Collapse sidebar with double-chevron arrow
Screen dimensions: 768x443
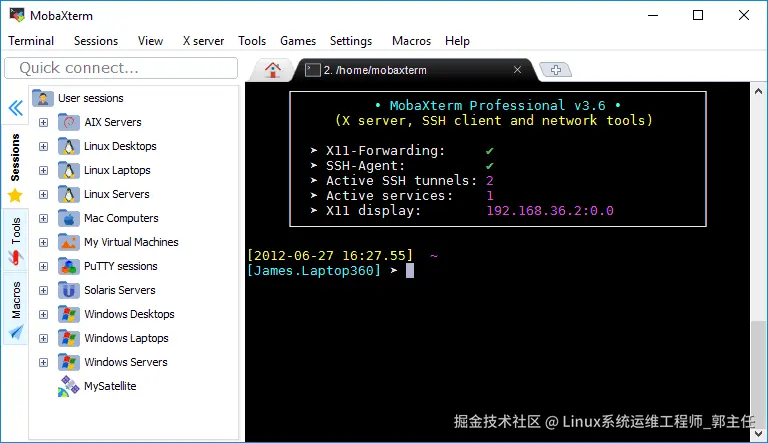16,108
